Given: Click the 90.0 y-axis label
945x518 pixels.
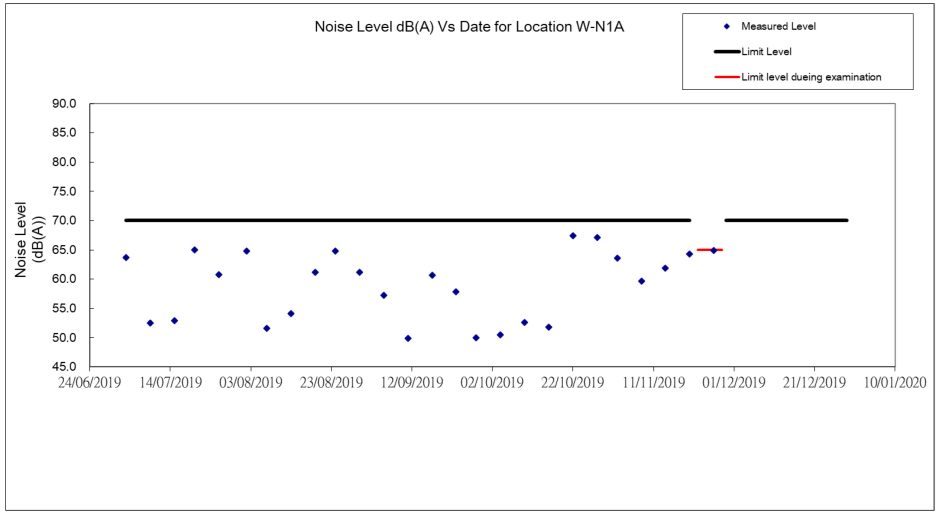Looking at the screenshot, I should 65,103.
